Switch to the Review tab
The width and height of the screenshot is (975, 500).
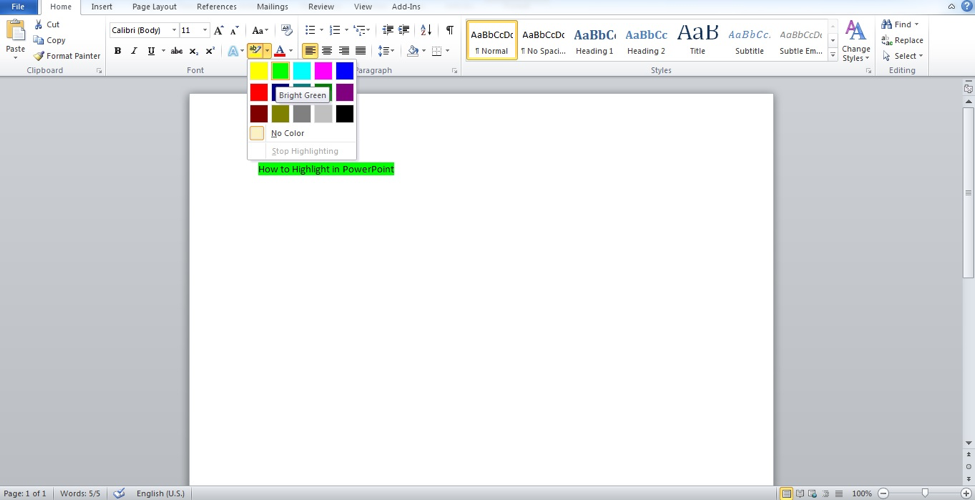click(321, 7)
